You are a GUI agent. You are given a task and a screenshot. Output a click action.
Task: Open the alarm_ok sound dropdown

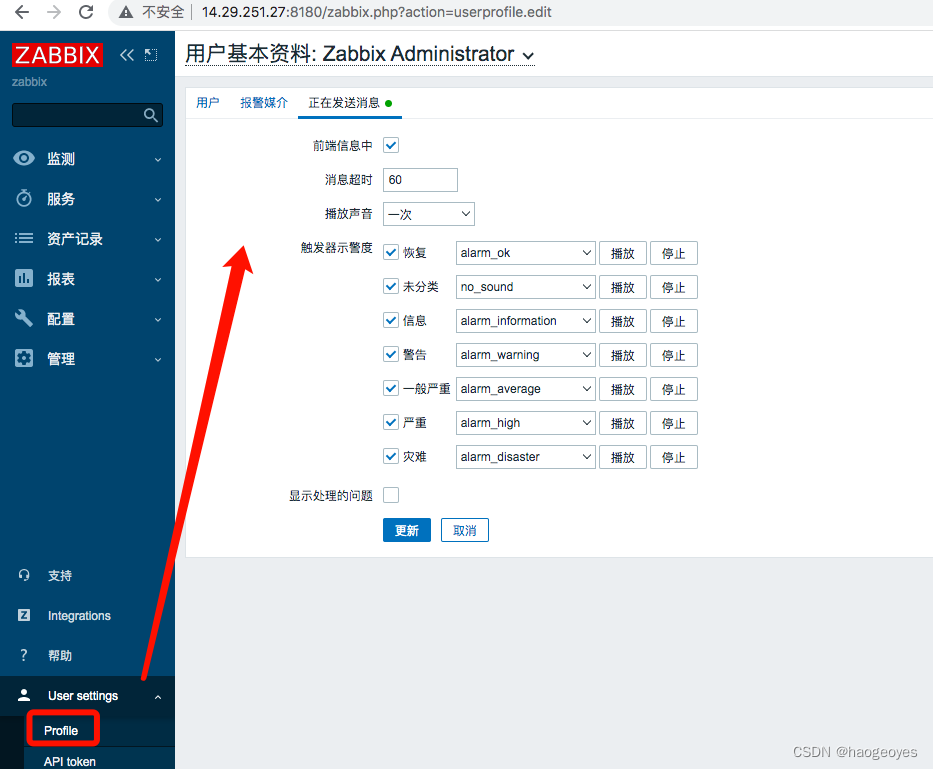pyautogui.click(x=525, y=253)
